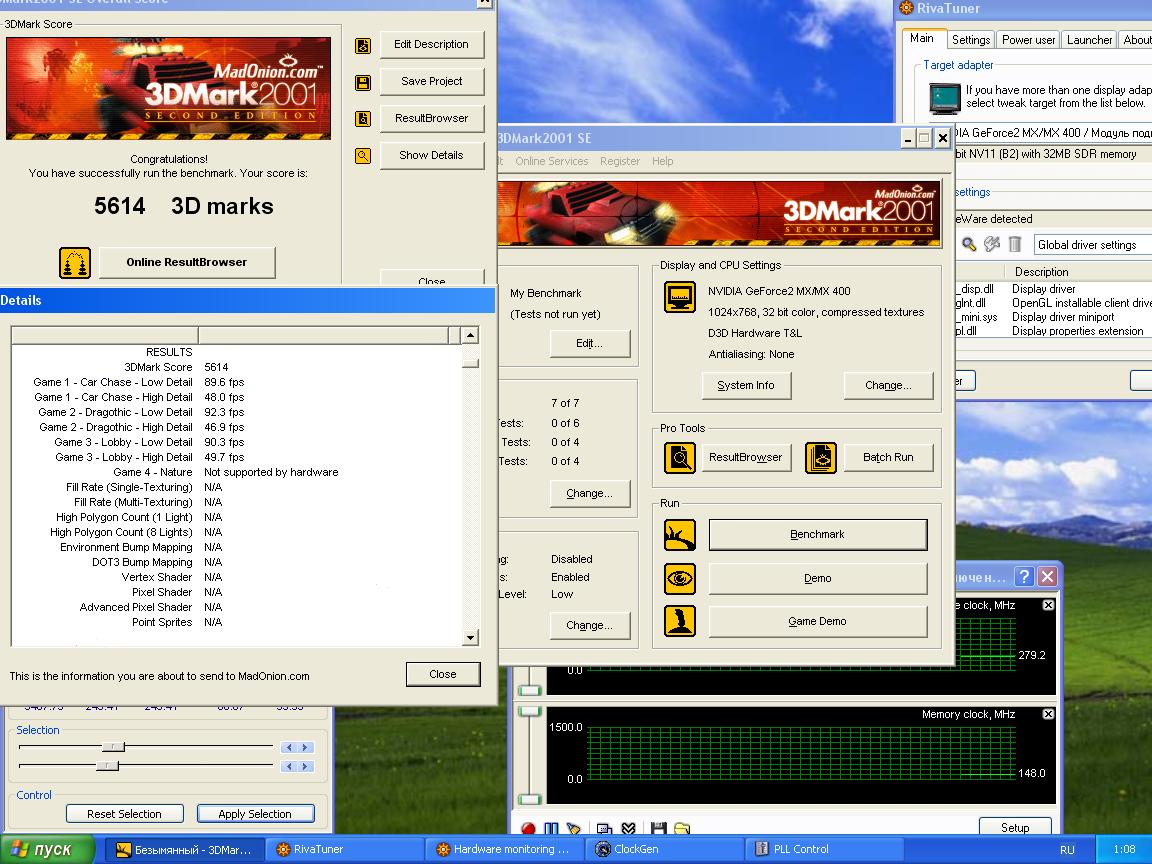This screenshot has height=864, width=1152.
Task: Click the Game Demo joystick icon
Action: pyautogui.click(x=680, y=621)
